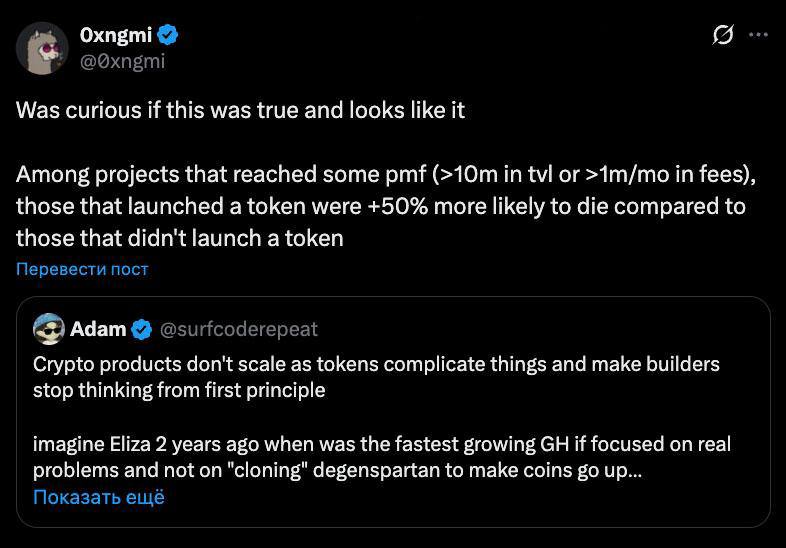
Task: Open the 0xngmi display name profile link
Action: click(115, 36)
